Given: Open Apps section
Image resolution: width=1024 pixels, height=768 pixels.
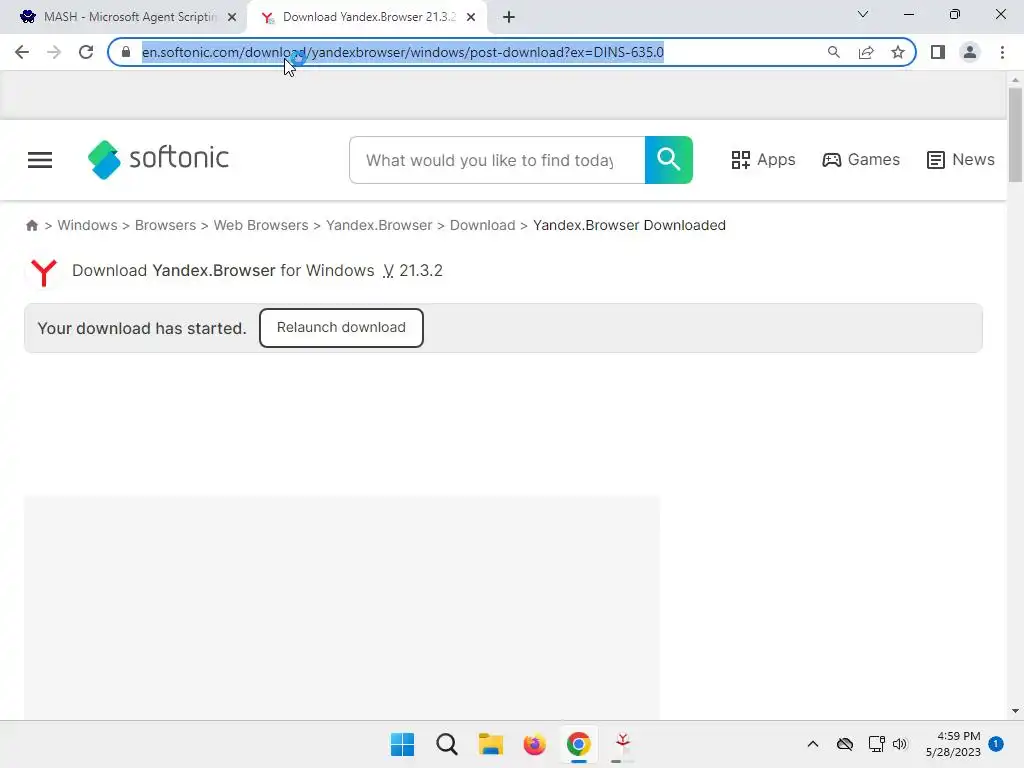Looking at the screenshot, I should point(763,160).
